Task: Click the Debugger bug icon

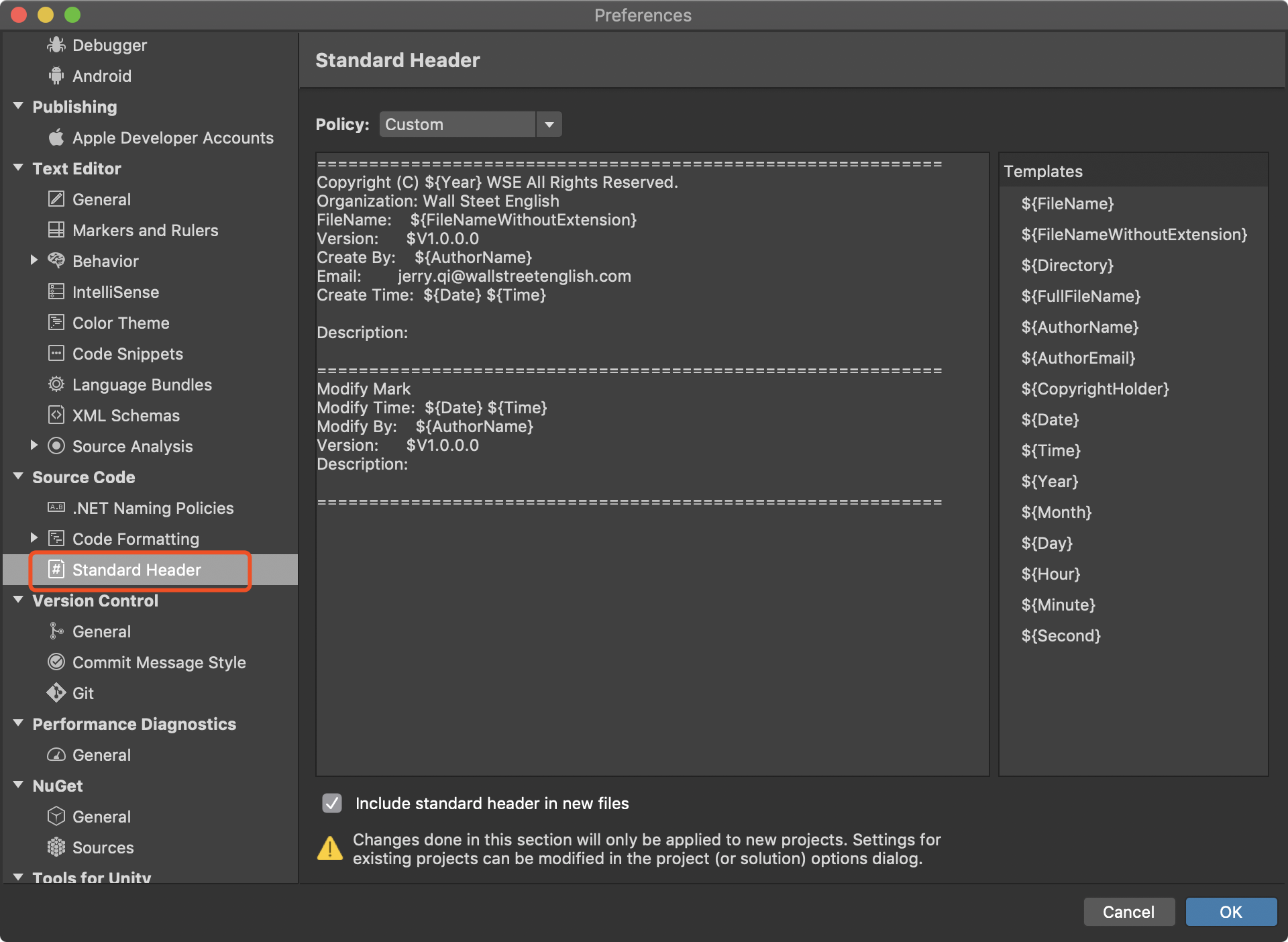Action: point(56,45)
